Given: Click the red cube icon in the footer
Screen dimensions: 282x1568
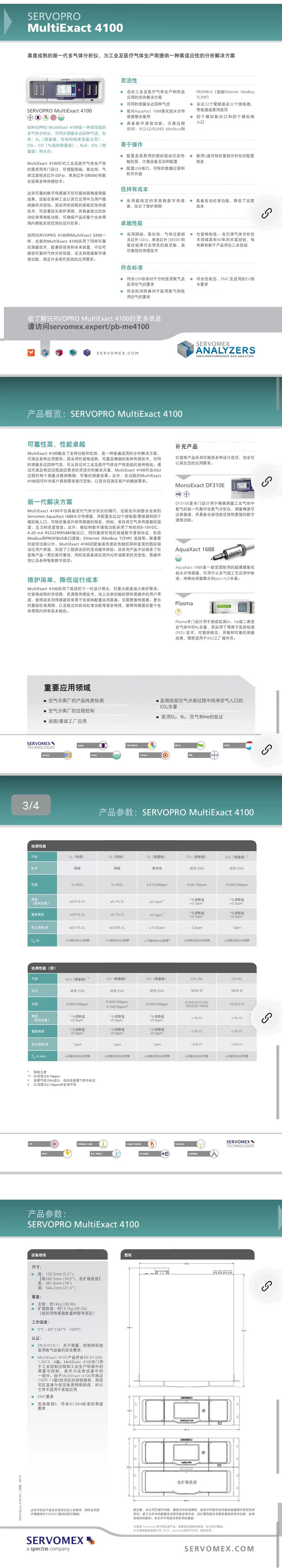Looking at the screenshot, I should (59, 352).
